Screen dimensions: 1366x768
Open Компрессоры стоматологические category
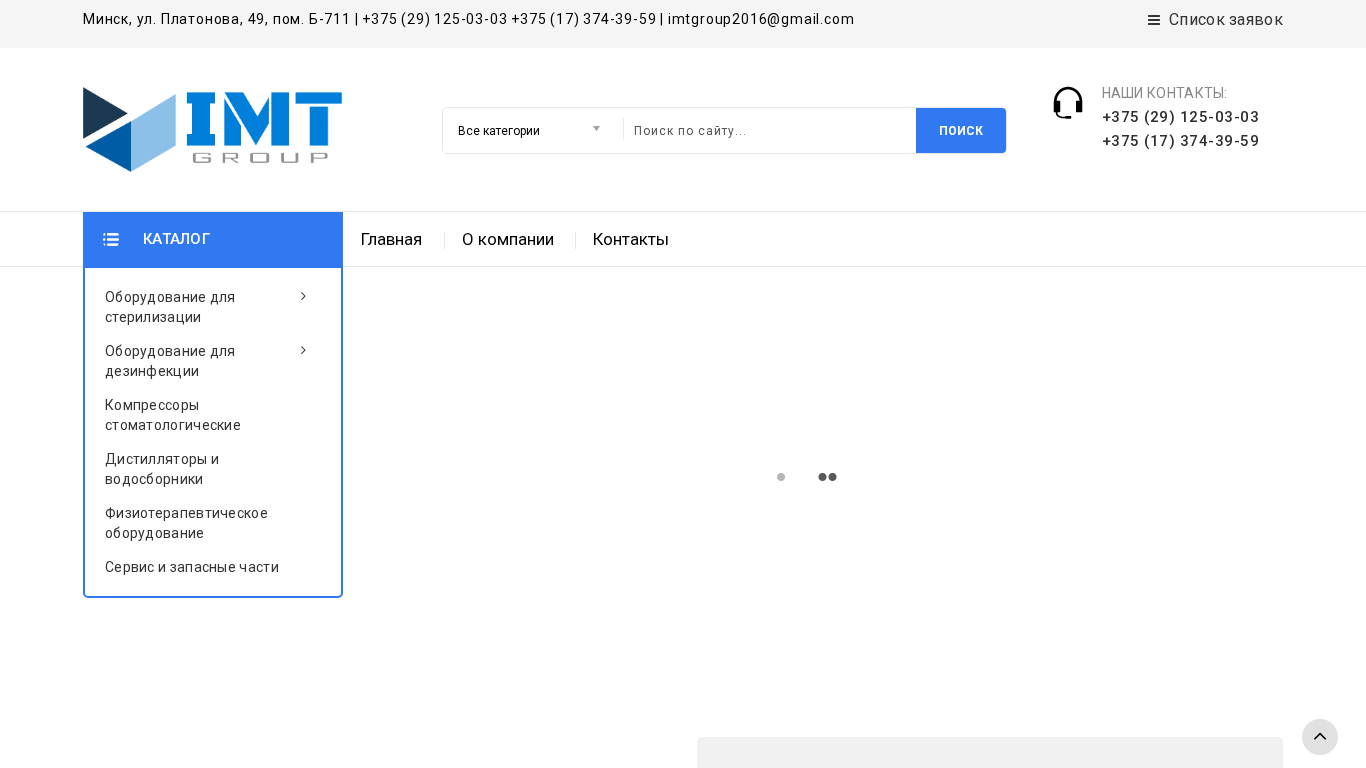[x=173, y=415]
